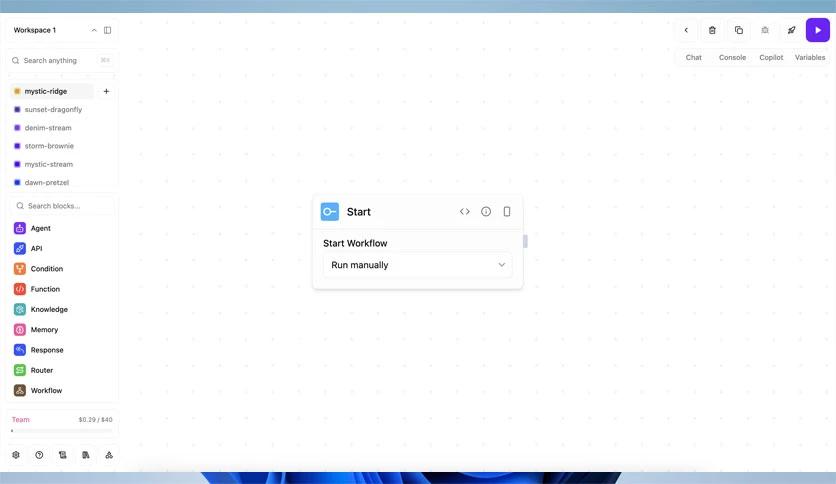Show the Variables tab

[809, 57]
